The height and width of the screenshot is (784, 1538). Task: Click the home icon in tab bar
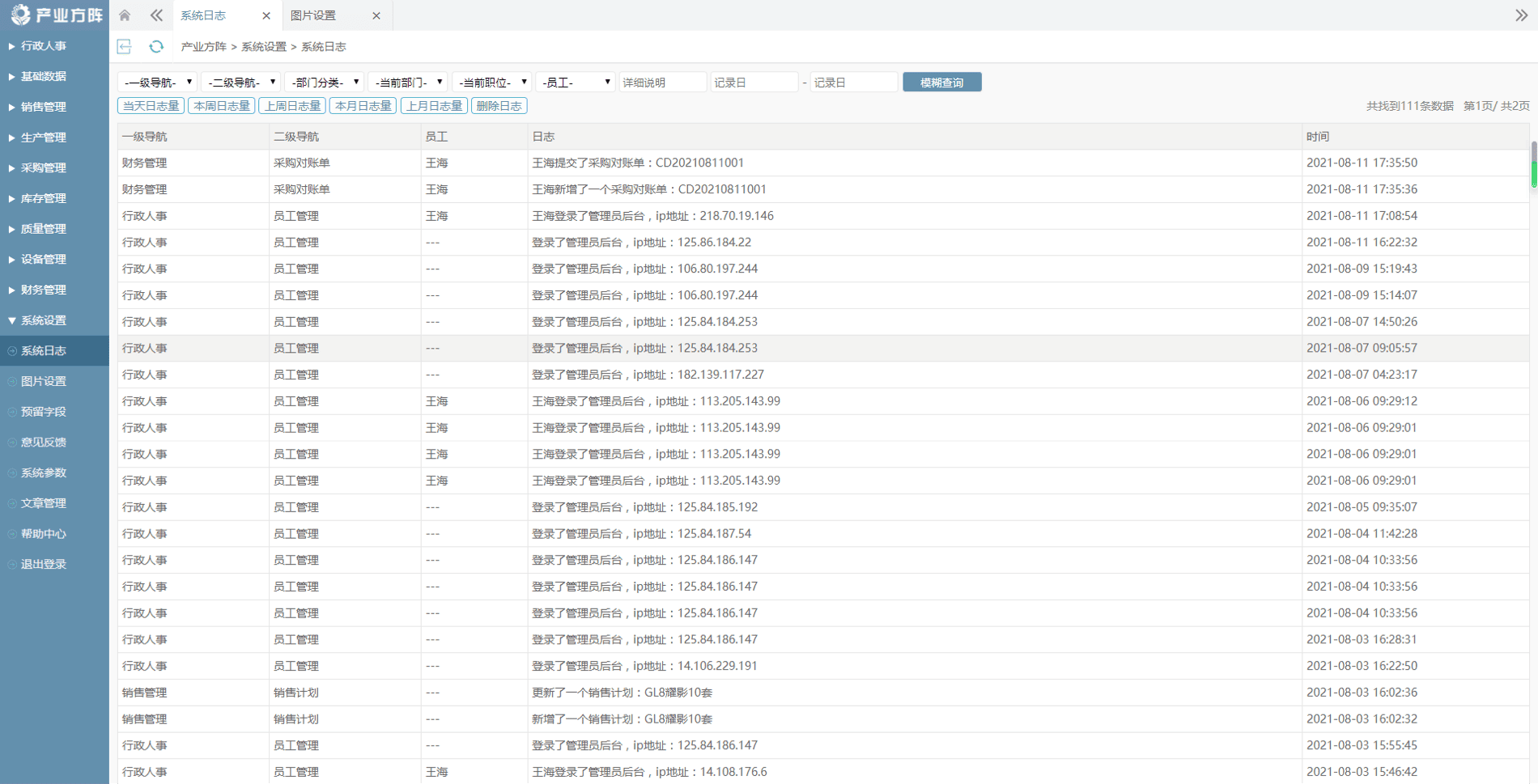[x=125, y=15]
